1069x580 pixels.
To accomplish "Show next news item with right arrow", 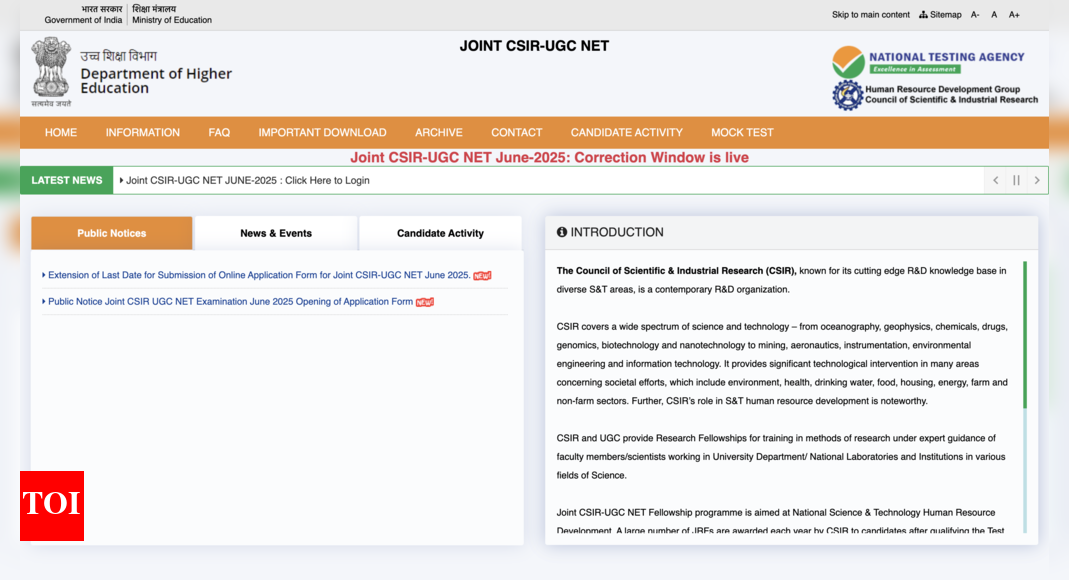I will point(1037,180).
